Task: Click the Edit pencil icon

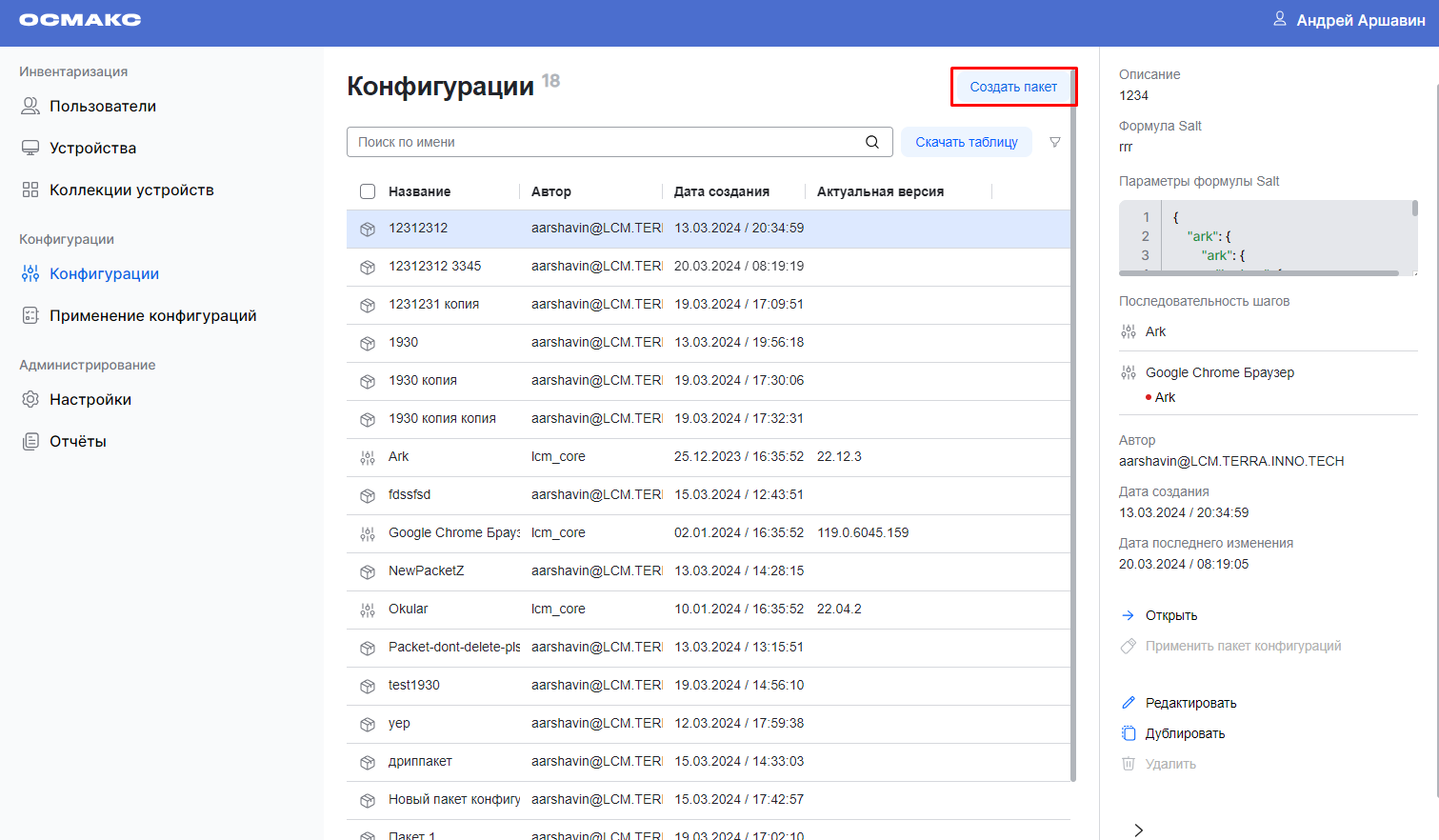Action: 1129,703
